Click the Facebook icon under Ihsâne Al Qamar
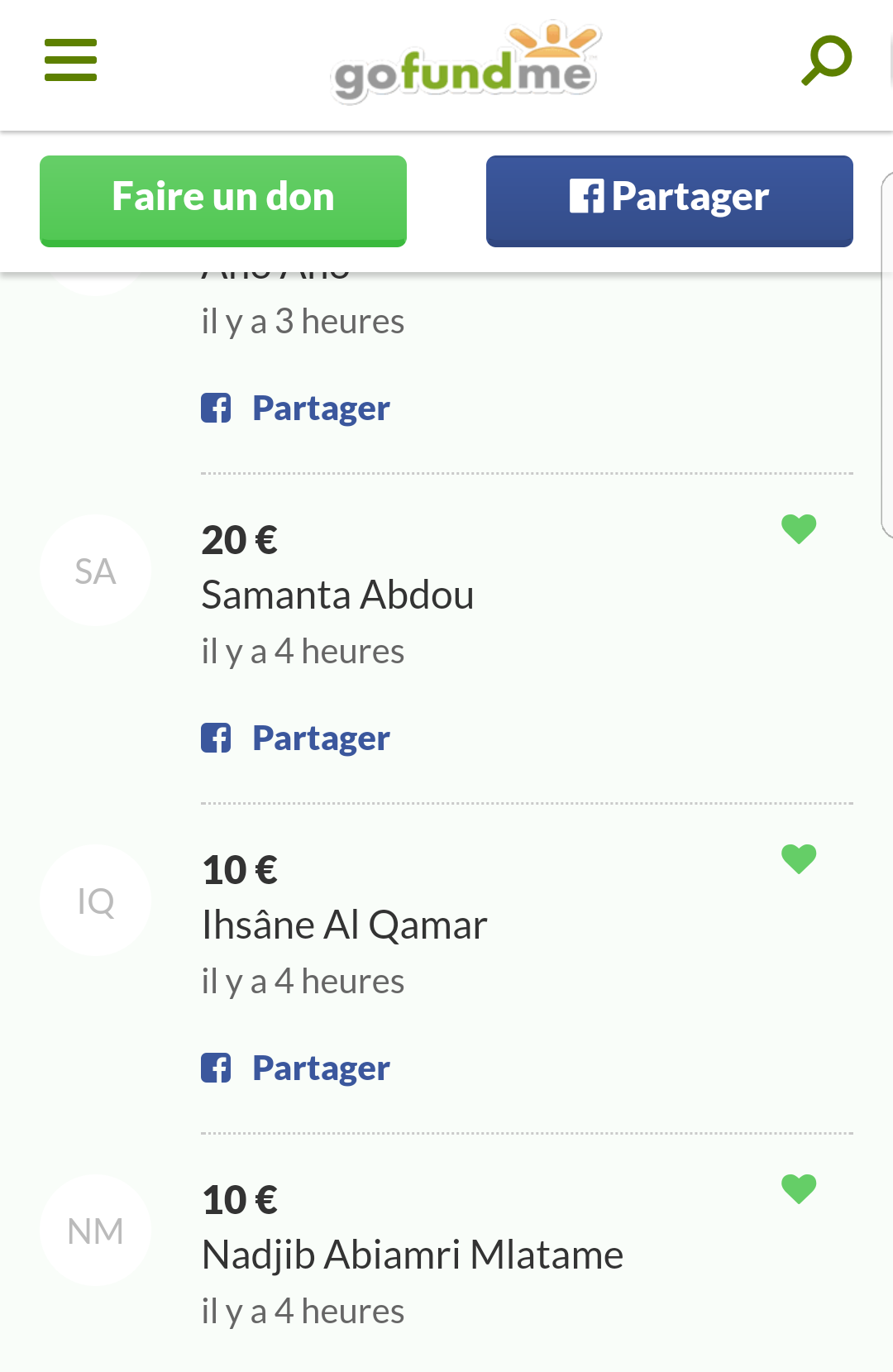This screenshot has height=1372, width=893. 216,1068
